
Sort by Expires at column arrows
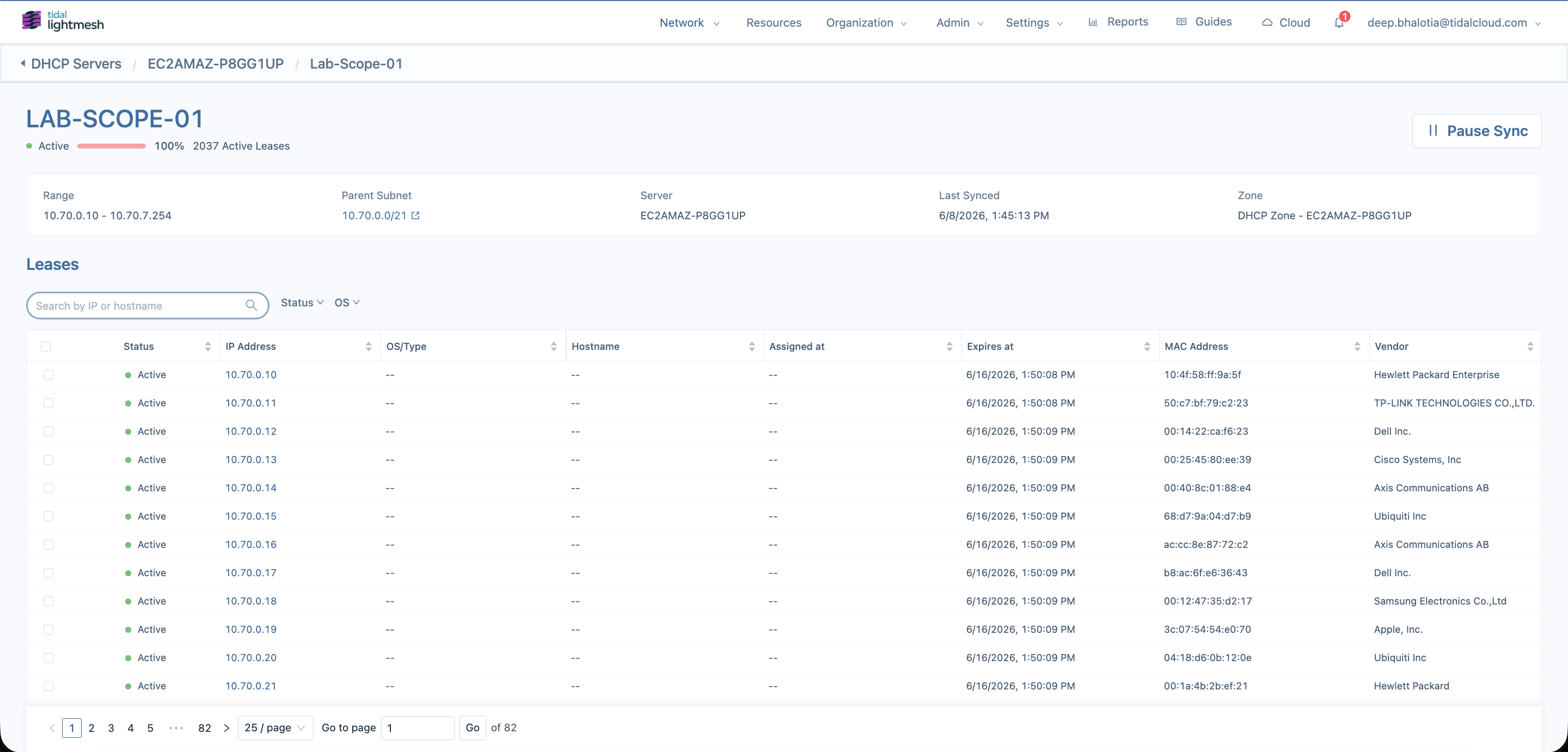point(1147,346)
